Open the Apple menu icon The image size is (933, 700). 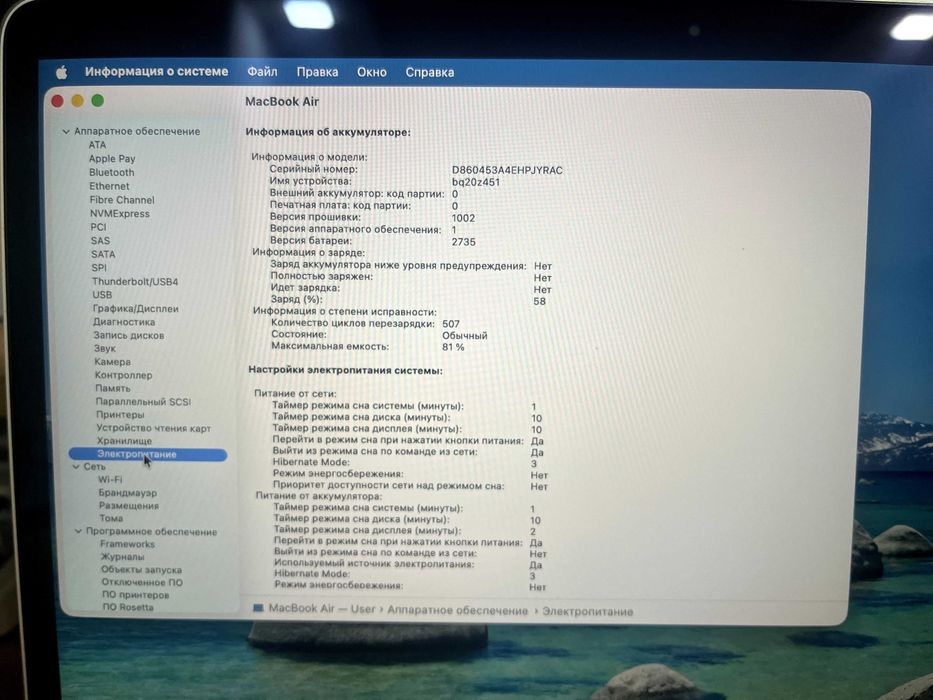(x=61, y=73)
